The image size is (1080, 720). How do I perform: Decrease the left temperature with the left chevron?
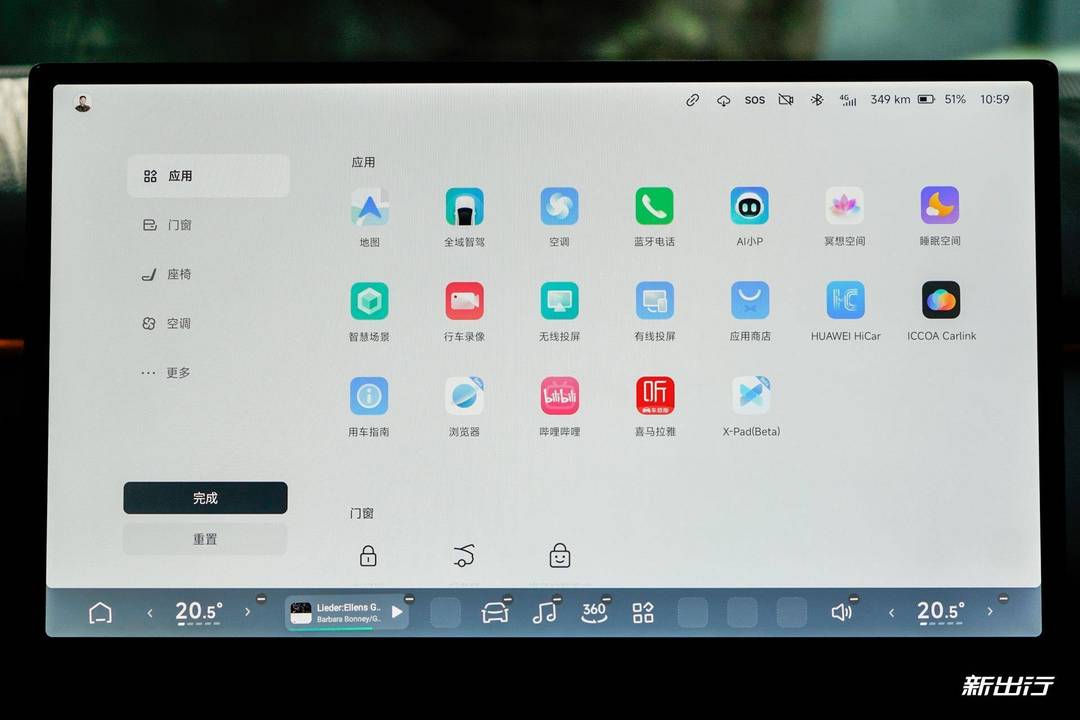150,613
